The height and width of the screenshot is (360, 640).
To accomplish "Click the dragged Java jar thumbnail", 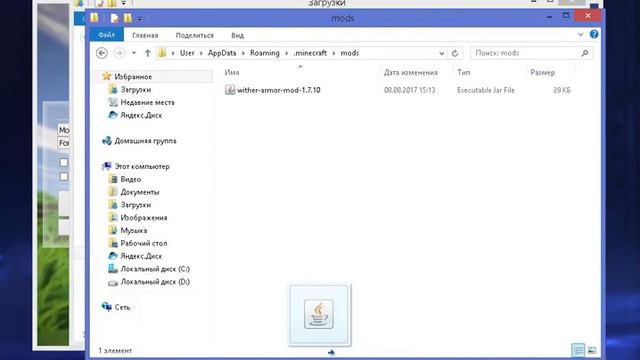I will (x=319, y=314).
